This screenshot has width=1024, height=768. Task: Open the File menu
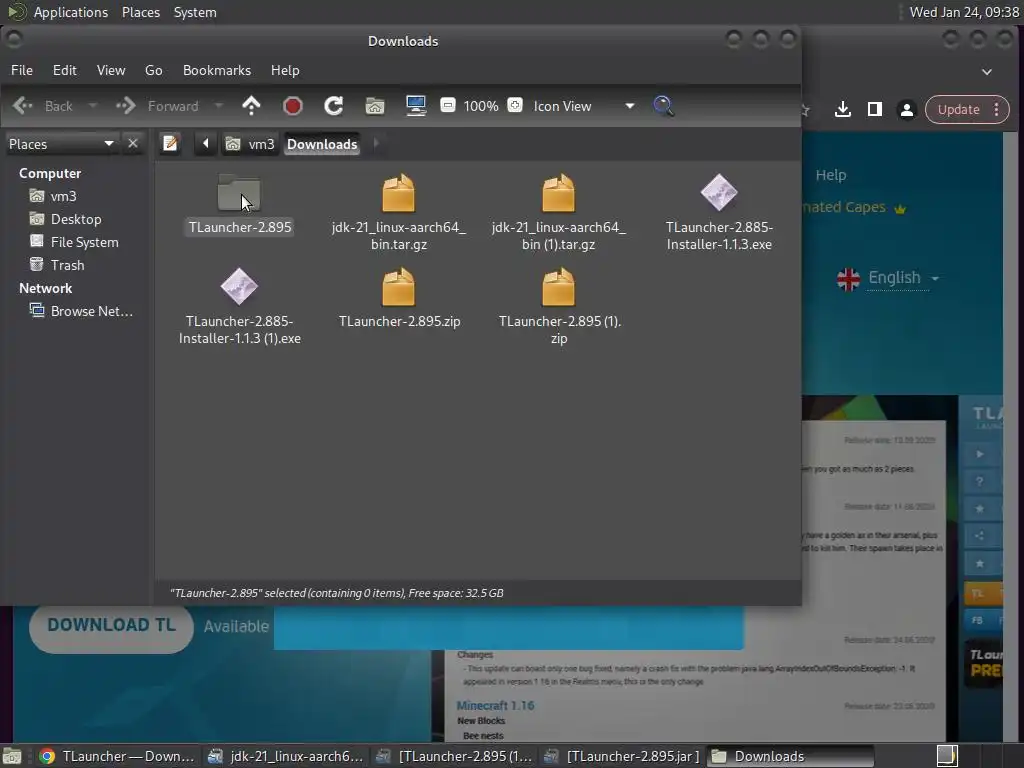pyautogui.click(x=22, y=70)
